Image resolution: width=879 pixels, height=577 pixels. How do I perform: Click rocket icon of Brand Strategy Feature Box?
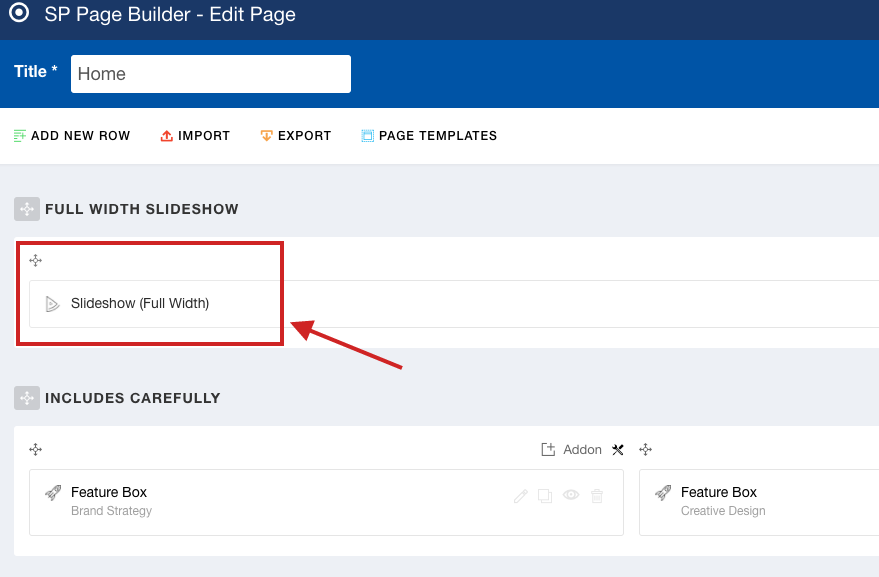53,493
